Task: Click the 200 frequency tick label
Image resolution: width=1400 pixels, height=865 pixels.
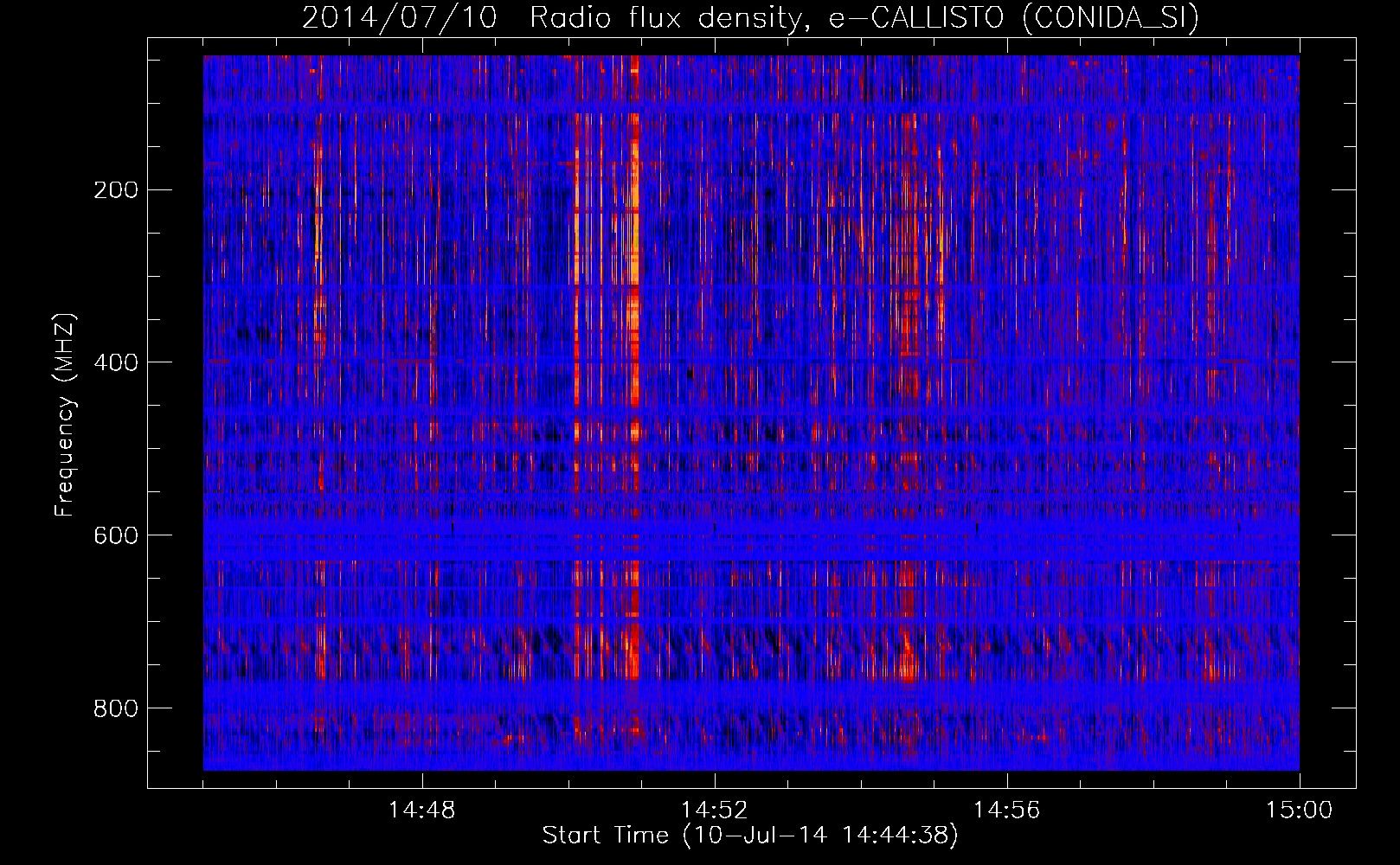Action: (115, 189)
